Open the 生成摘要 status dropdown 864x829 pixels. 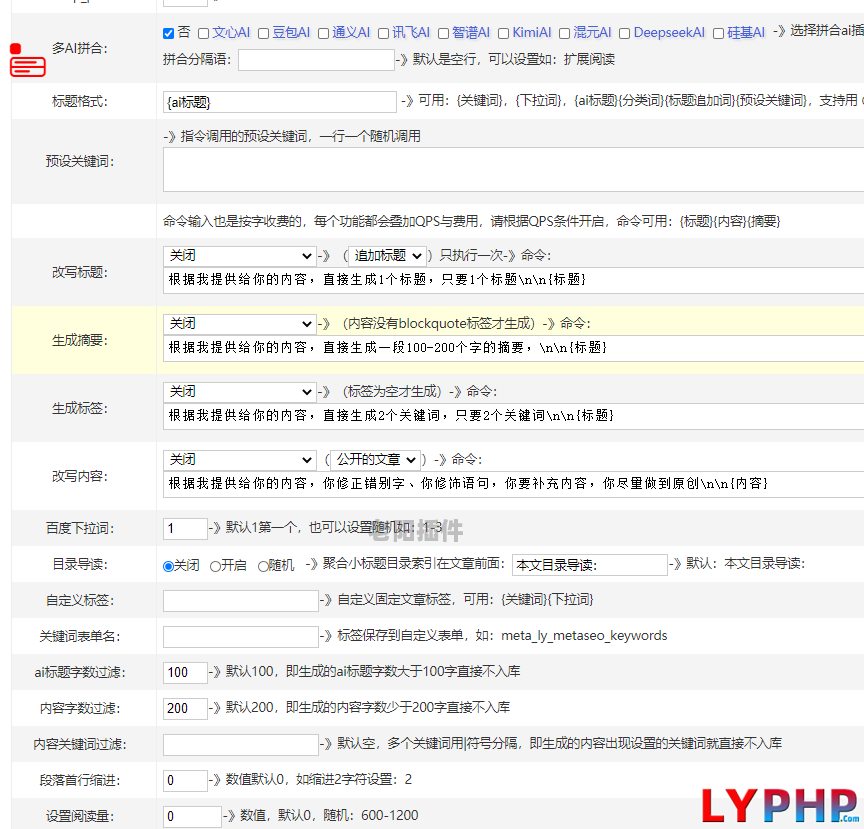[239, 324]
